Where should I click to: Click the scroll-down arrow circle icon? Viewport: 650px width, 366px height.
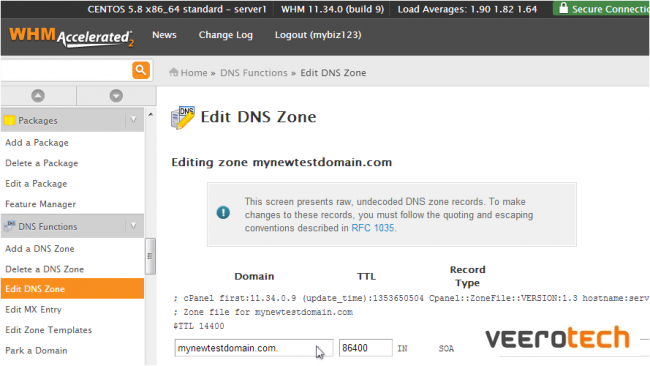(x=116, y=96)
